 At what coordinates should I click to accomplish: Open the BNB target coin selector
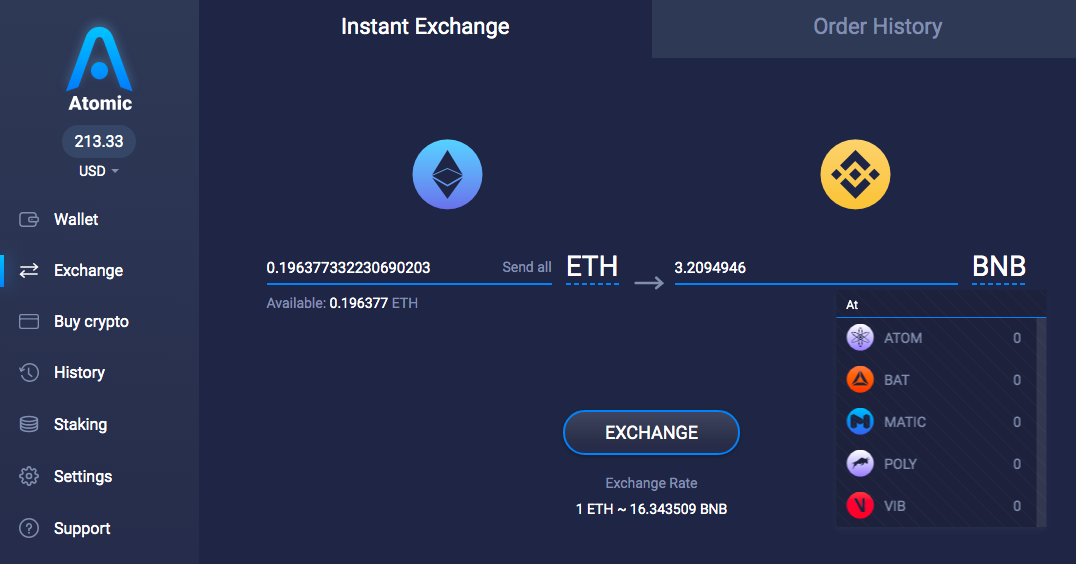click(998, 267)
